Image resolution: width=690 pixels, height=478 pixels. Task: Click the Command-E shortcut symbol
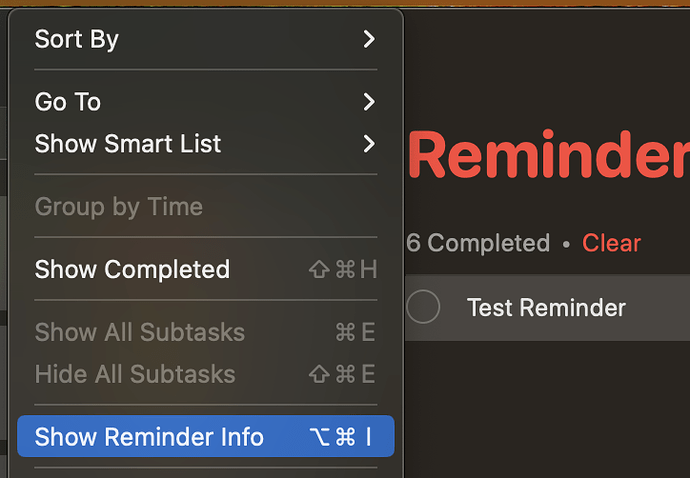tap(355, 332)
